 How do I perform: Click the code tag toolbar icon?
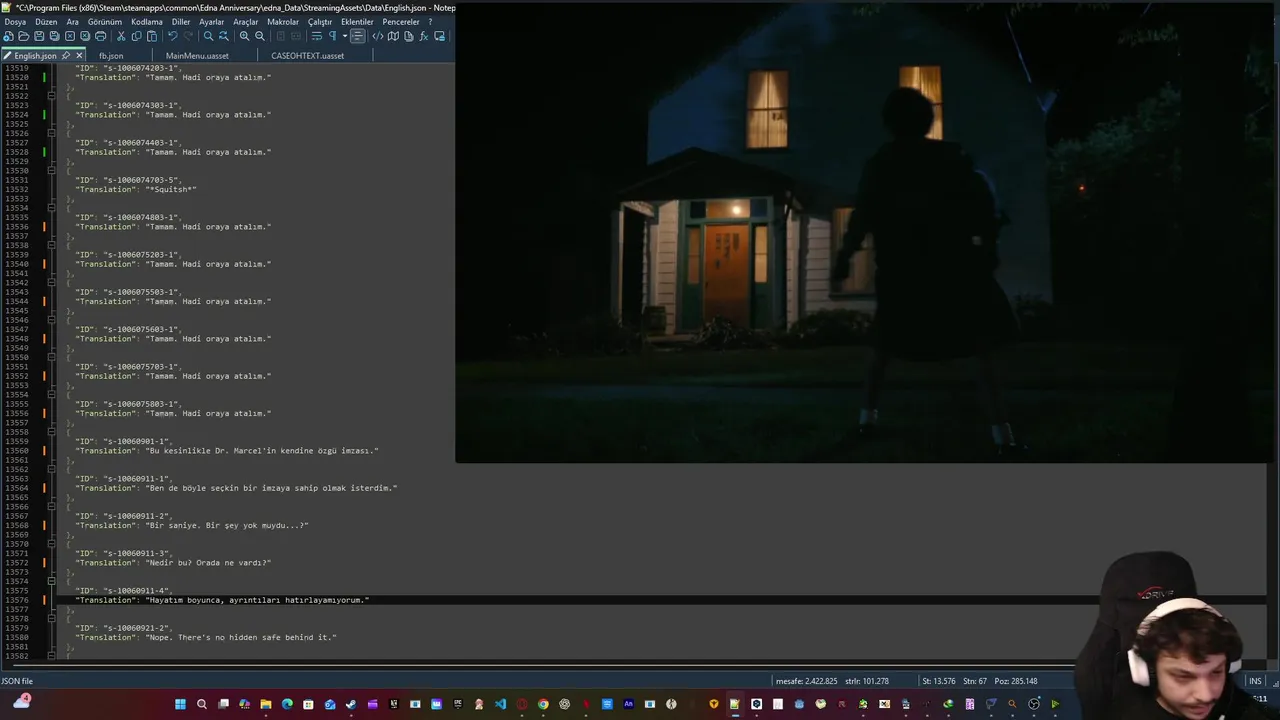pos(378,36)
